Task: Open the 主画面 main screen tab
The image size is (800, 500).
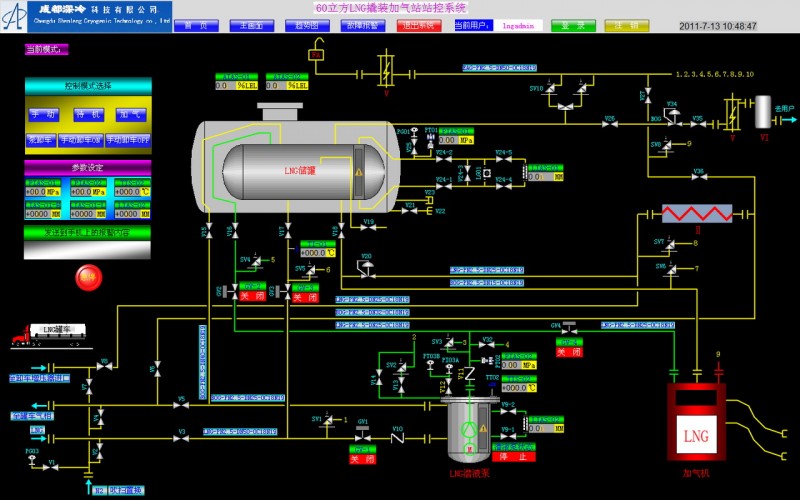Action: (x=246, y=26)
